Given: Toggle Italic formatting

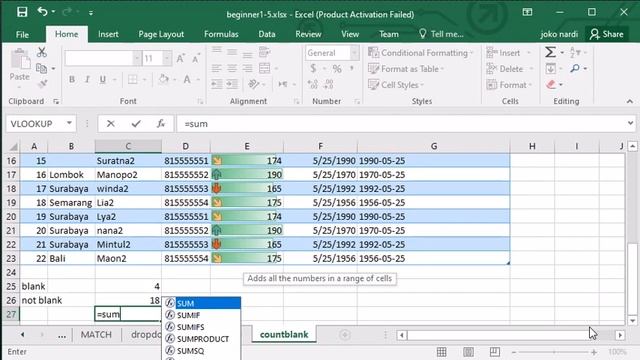Looking at the screenshot, I should tap(87, 79).
